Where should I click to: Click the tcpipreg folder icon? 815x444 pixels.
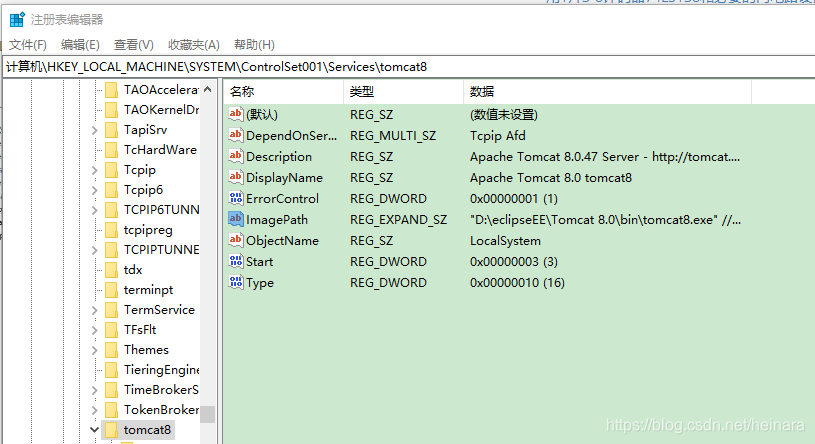(111, 230)
